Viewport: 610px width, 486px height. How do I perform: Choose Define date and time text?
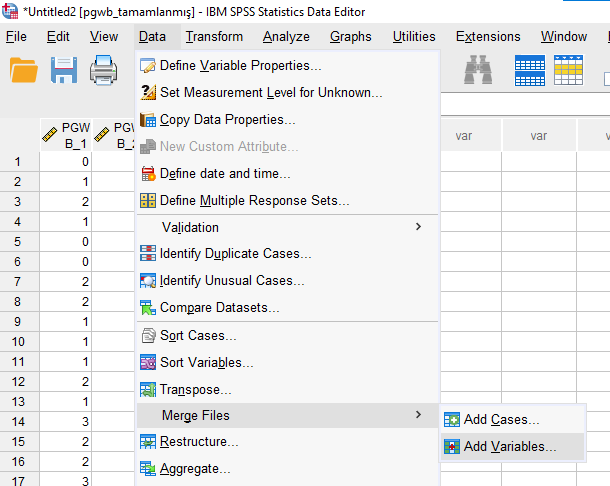coord(225,174)
